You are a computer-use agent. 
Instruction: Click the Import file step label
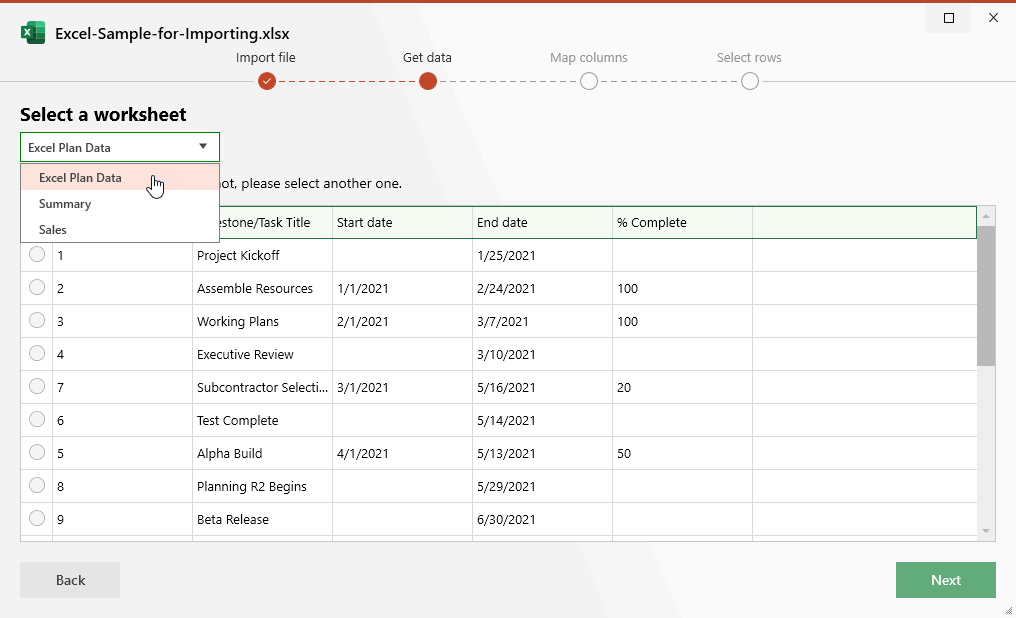[265, 57]
